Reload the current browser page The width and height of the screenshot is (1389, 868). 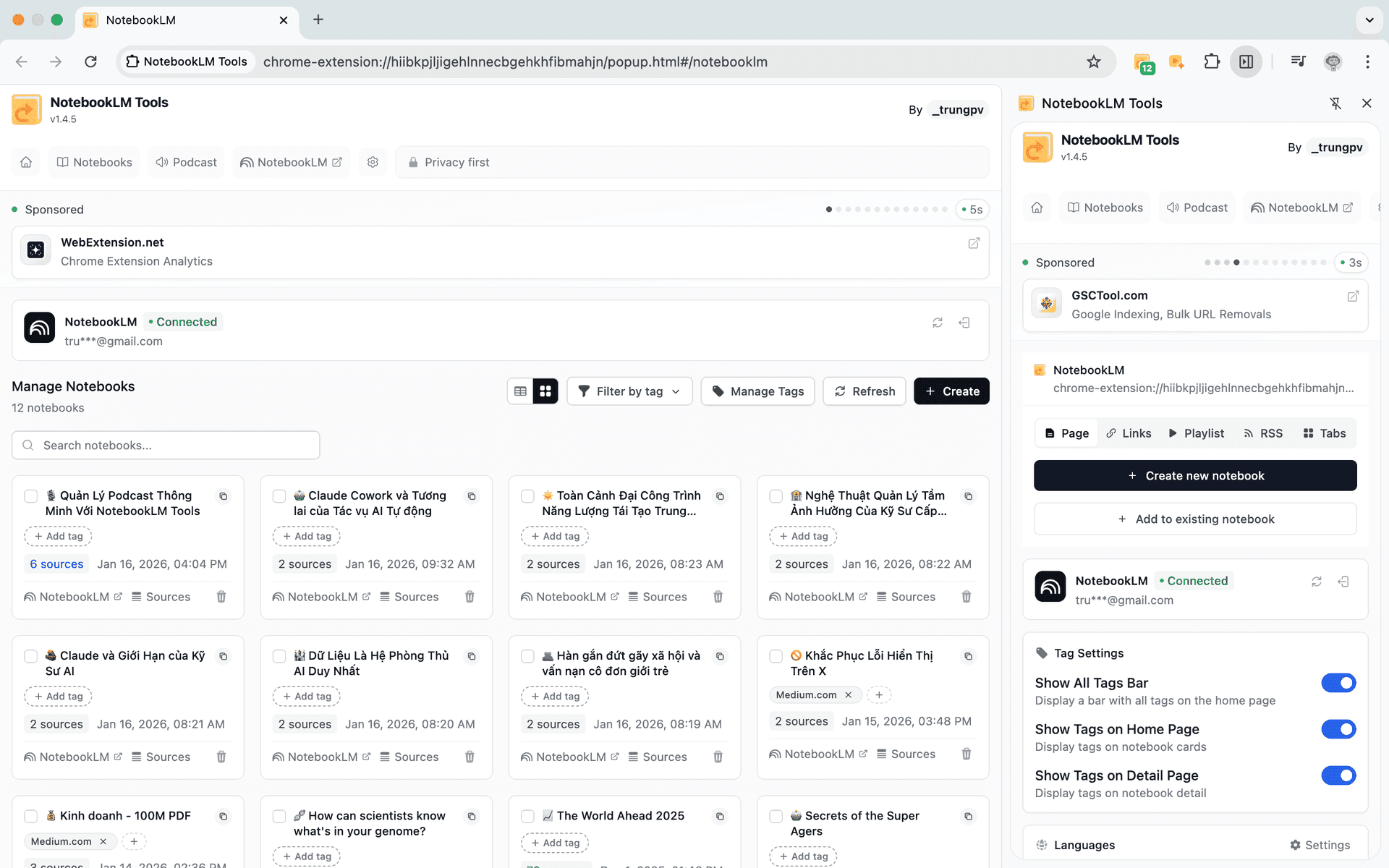tap(90, 61)
